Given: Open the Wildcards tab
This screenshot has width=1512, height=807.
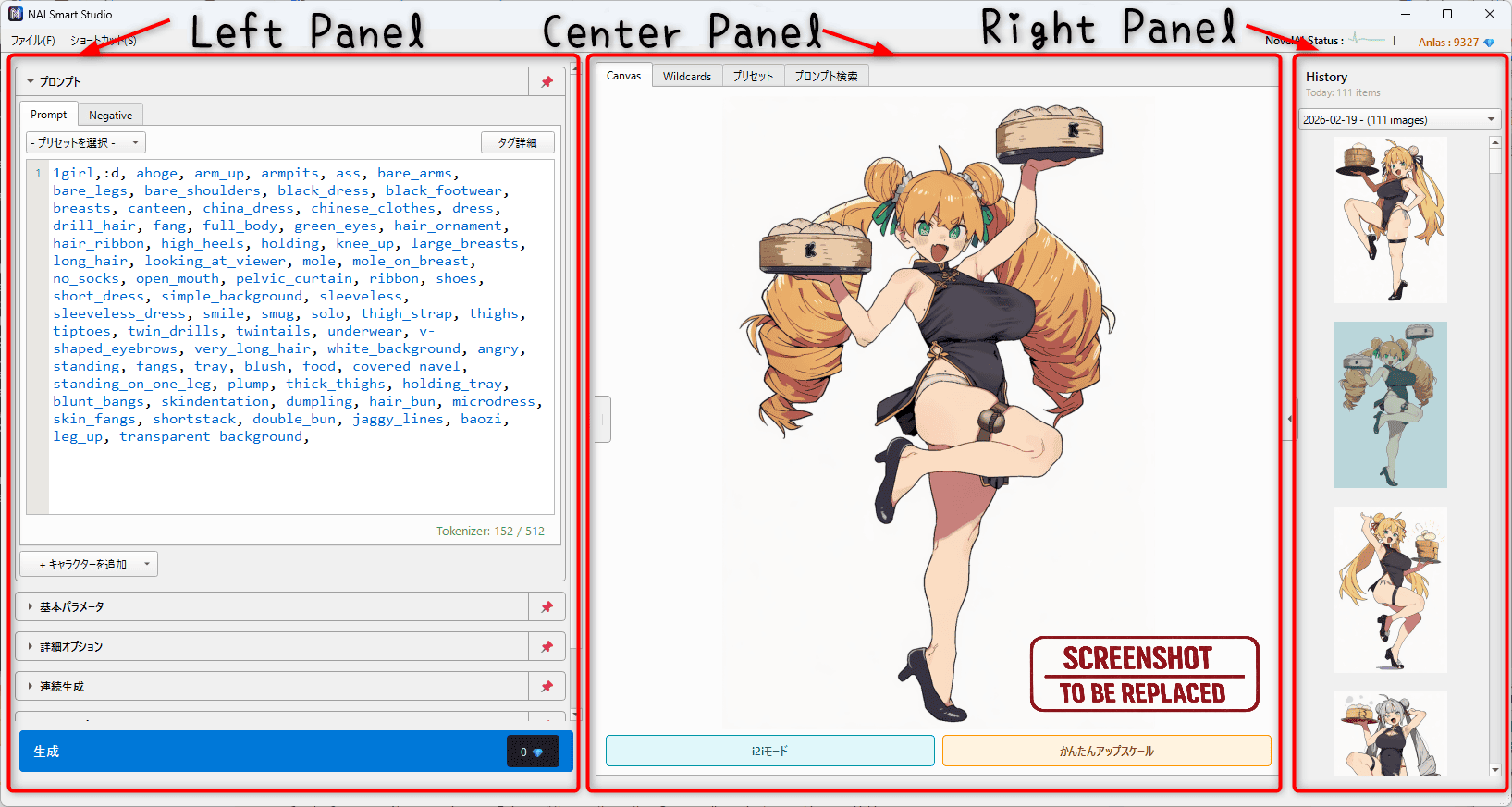Looking at the screenshot, I should coord(687,77).
